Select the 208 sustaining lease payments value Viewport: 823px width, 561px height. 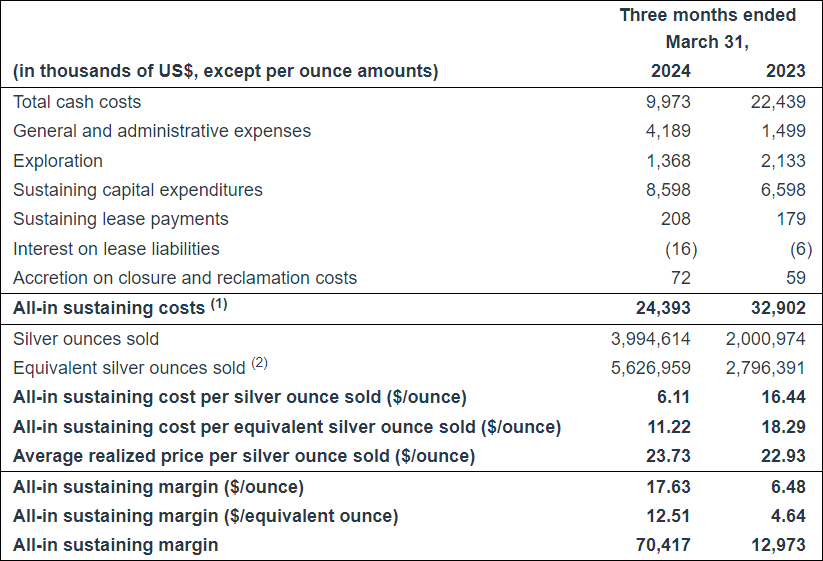click(677, 219)
